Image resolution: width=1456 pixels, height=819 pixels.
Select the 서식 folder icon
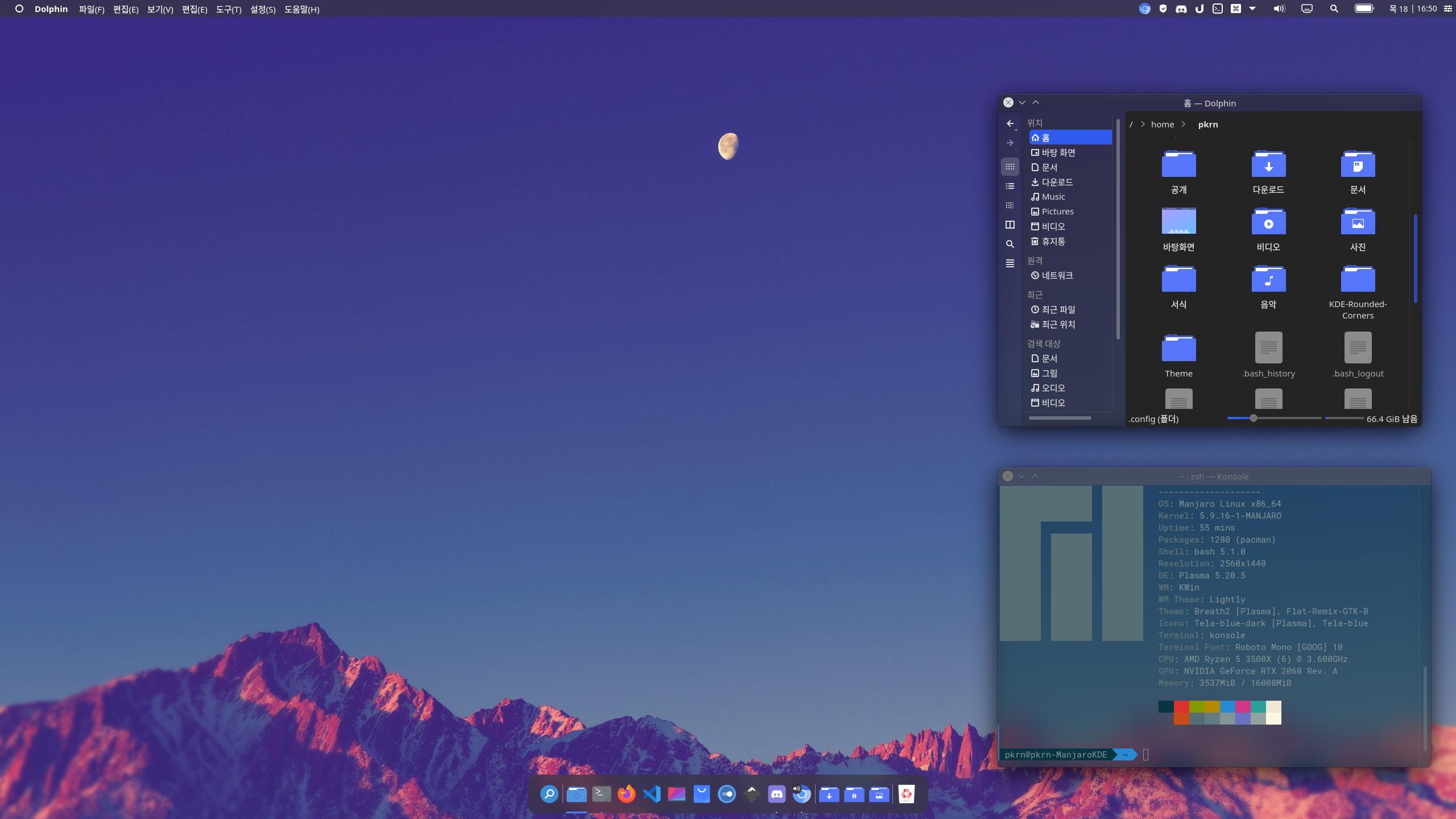pos(1178,279)
